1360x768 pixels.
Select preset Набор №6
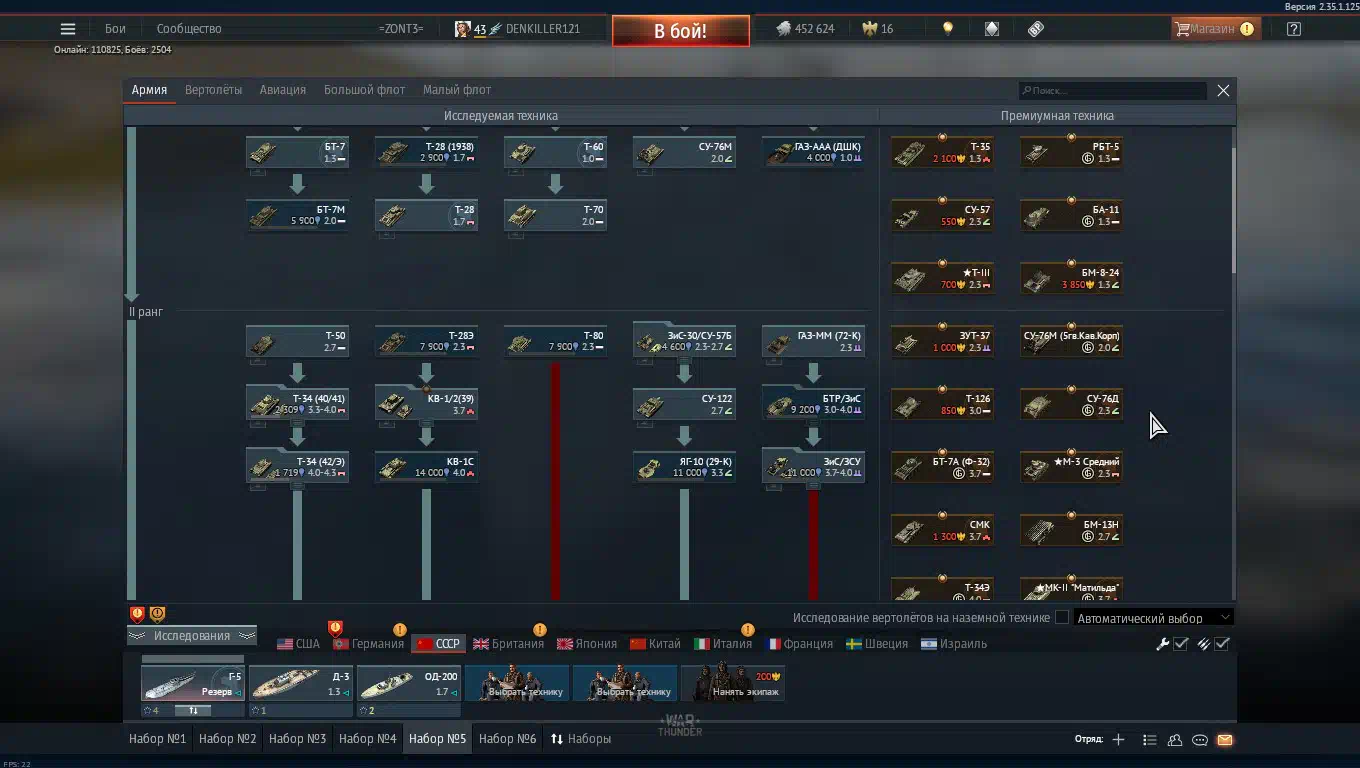(x=508, y=739)
